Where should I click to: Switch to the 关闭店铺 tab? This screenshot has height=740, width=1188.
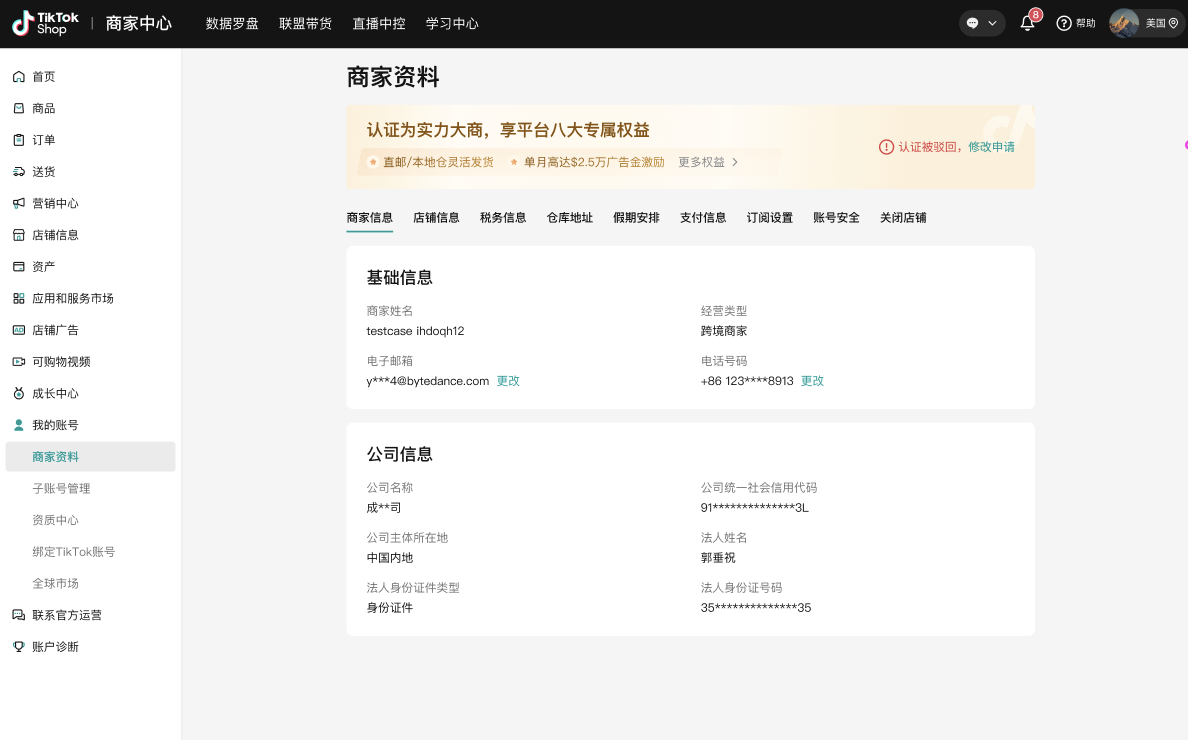coord(903,218)
